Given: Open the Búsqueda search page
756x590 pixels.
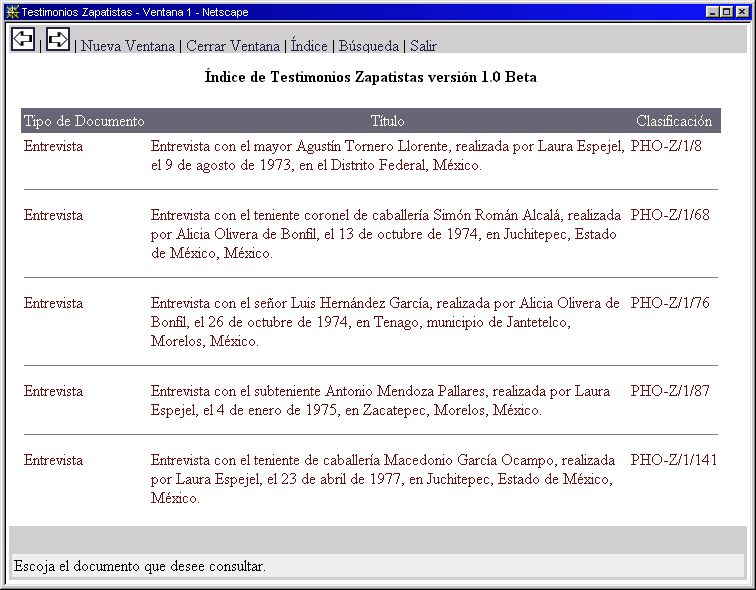Looking at the screenshot, I should 369,46.
